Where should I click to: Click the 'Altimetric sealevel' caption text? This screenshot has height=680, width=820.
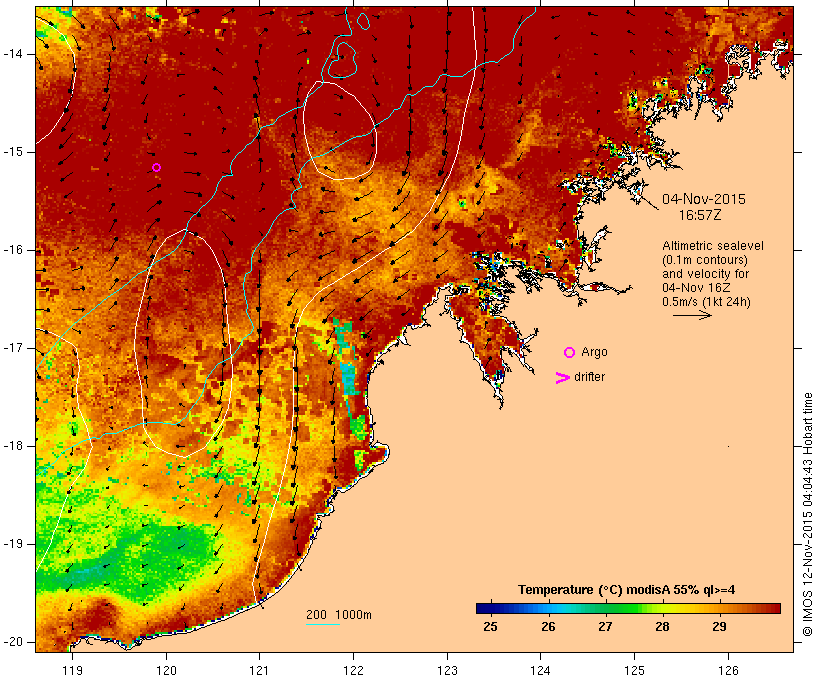coord(713,246)
